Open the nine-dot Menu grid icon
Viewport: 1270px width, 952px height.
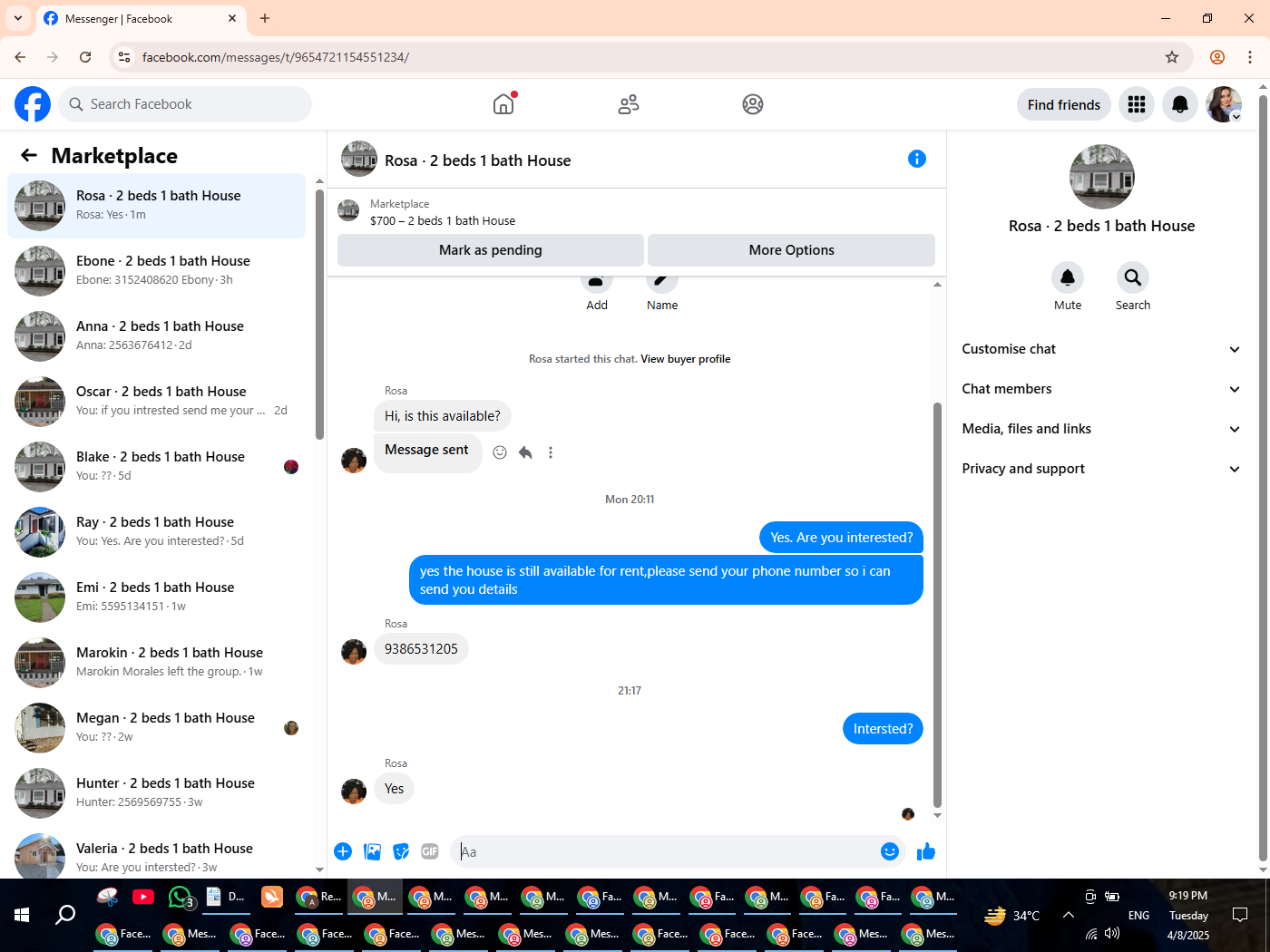tap(1137, 104)
